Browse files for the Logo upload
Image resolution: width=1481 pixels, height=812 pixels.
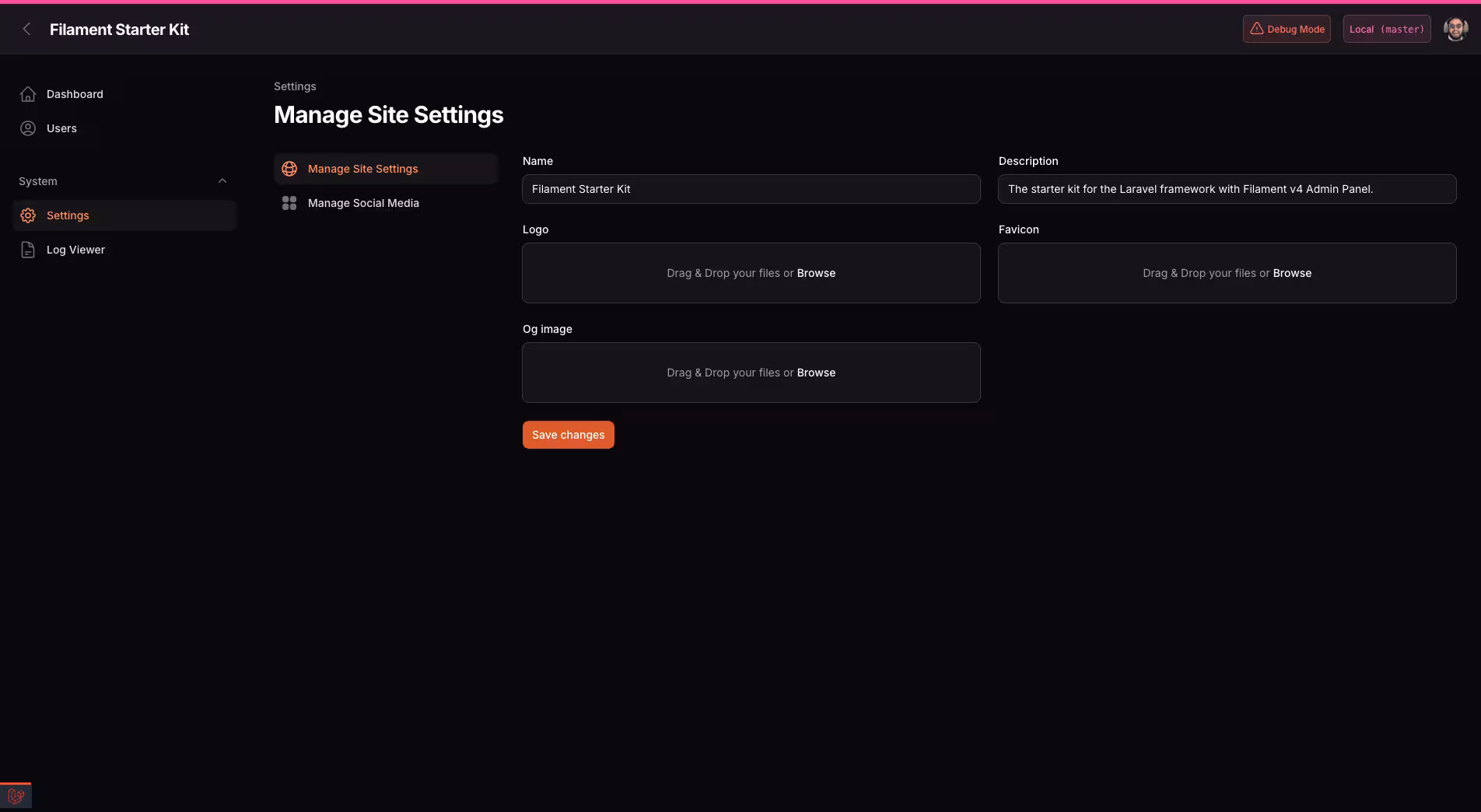(x=816, y=273)
